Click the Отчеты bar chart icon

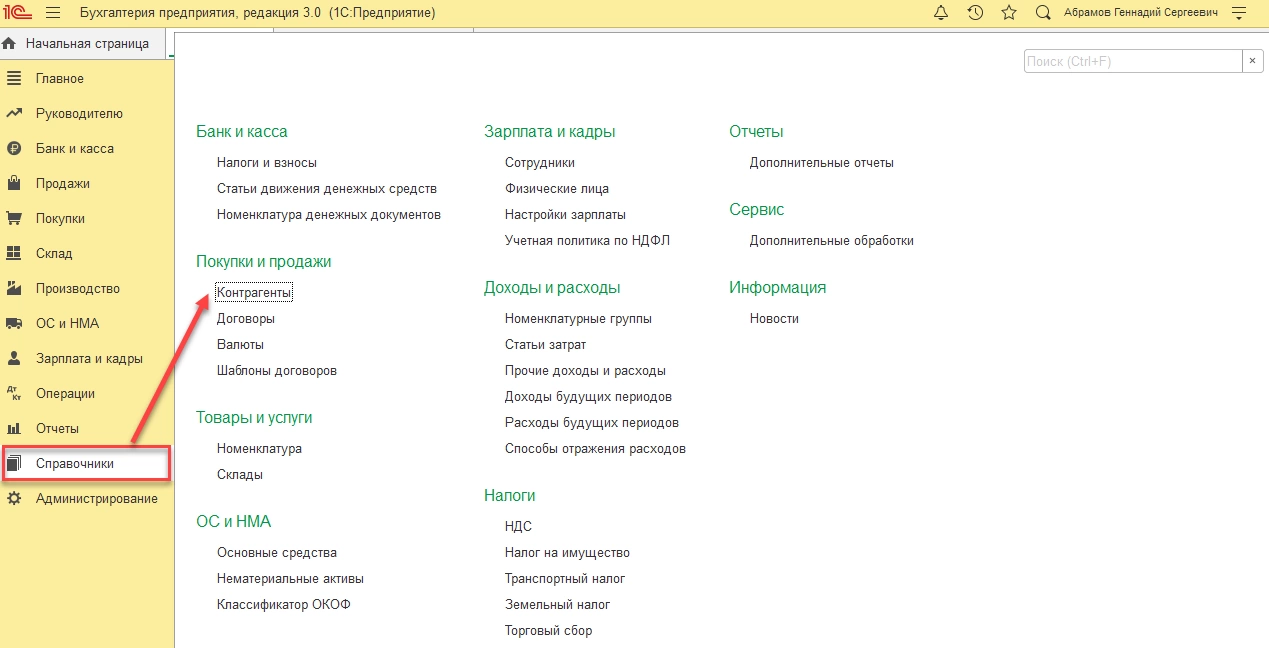(14, 429)
